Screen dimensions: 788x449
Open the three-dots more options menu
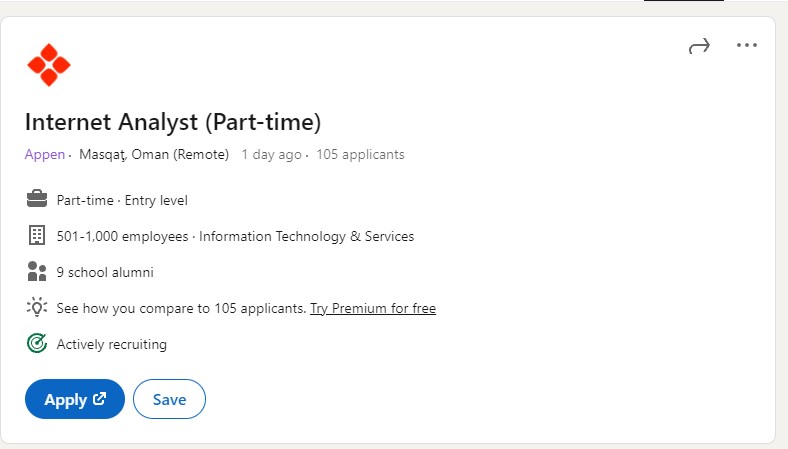747,45
